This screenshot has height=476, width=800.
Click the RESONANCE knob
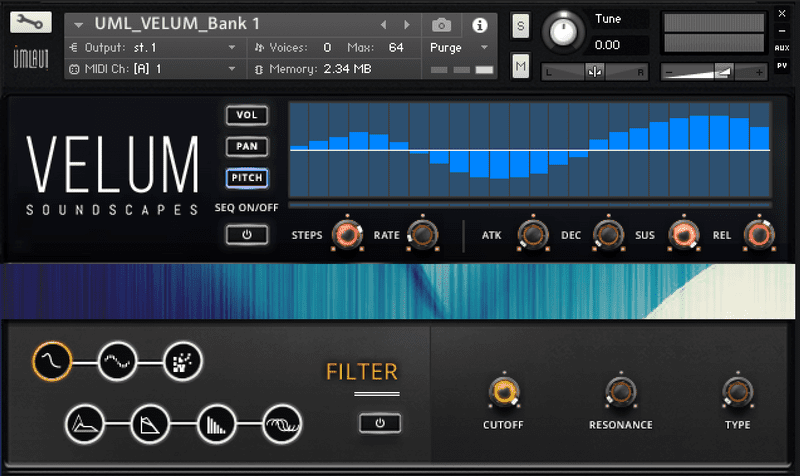(621, 392)
